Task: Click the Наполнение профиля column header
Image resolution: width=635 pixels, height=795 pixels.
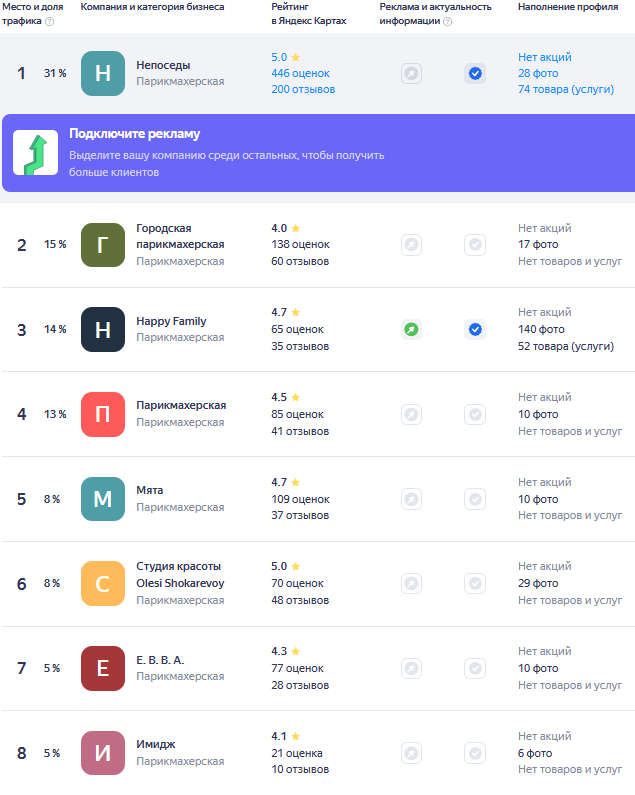Action: 568,7
